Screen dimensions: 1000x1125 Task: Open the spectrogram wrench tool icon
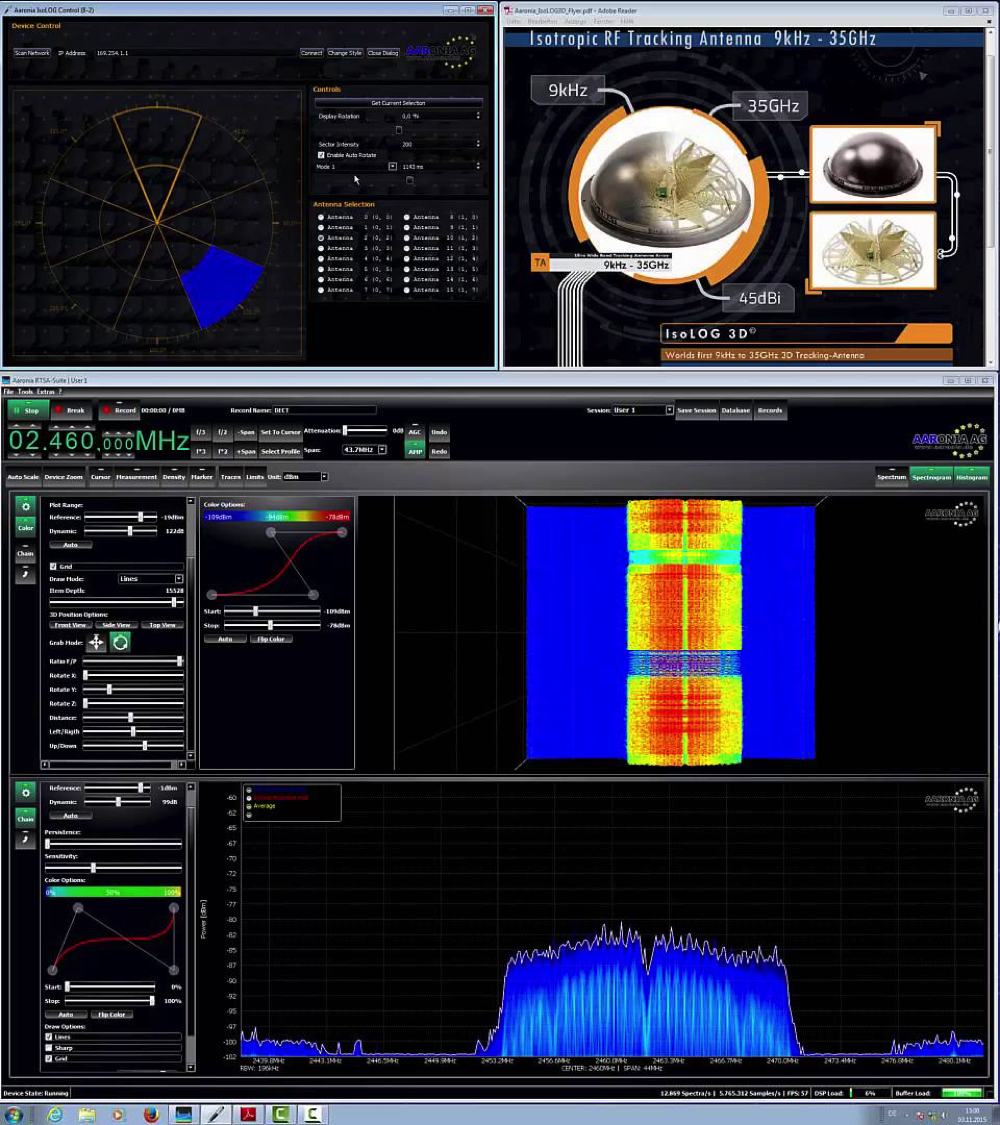tap(26, 574)
